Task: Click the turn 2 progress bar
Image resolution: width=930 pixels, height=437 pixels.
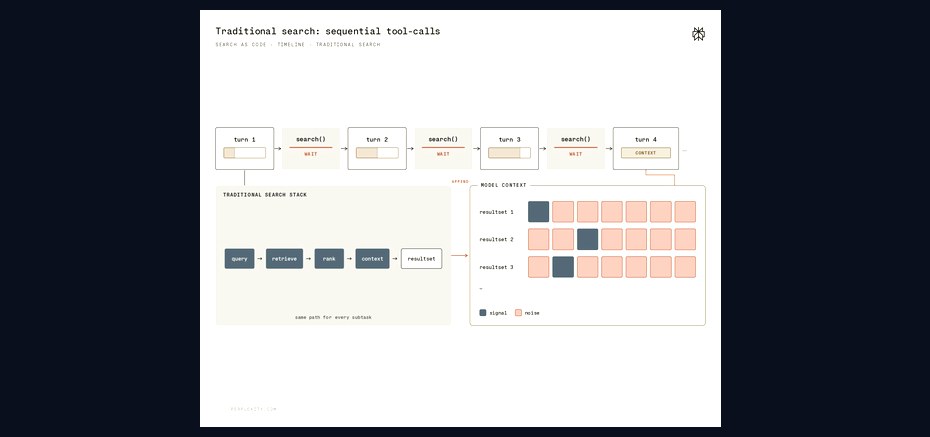Action: coord(377,153)
